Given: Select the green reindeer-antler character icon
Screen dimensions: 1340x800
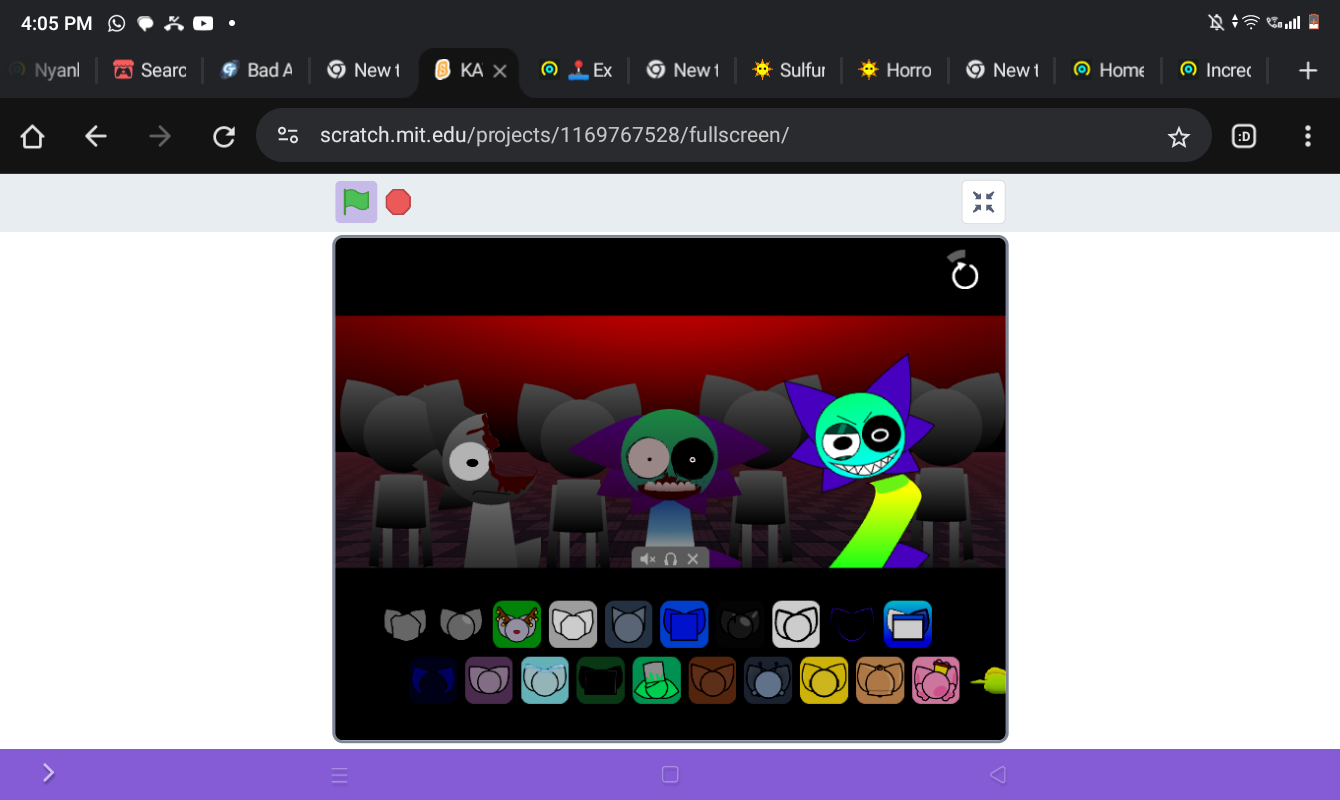Looking at the screenshot, I should point(517,625).
